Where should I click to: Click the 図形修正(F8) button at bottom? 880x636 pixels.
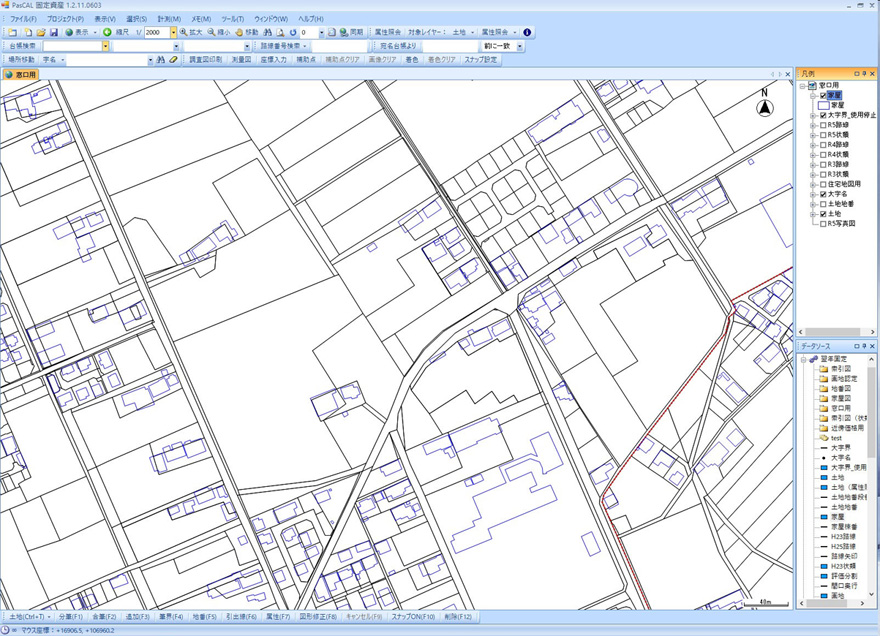click(x=318, y=617)
